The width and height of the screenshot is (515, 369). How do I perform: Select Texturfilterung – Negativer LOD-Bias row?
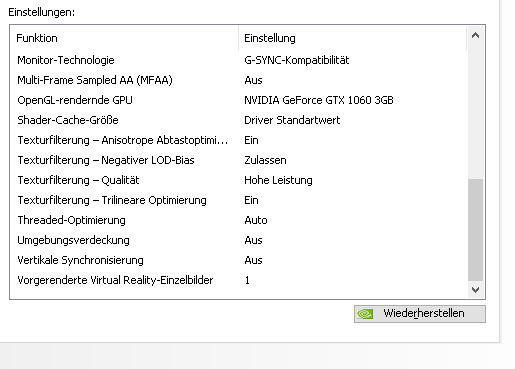tap(239, 160)
